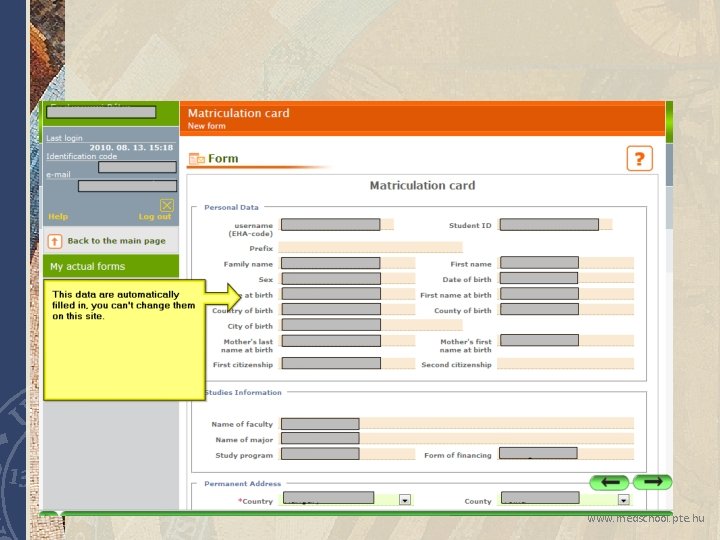Click the Name of faculty field
Screen dimensions: 720x540
pyautogui.click(x=457, y=423)
